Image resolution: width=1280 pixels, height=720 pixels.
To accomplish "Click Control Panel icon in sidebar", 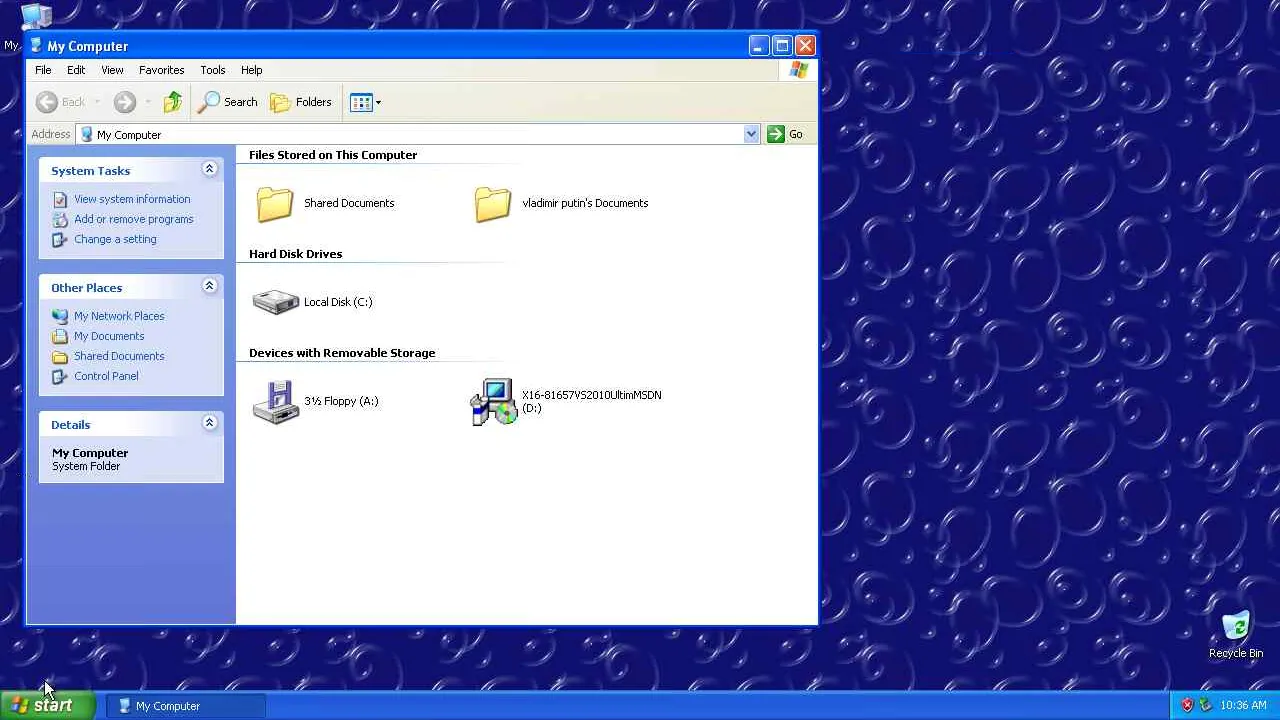I will (60, 376).
